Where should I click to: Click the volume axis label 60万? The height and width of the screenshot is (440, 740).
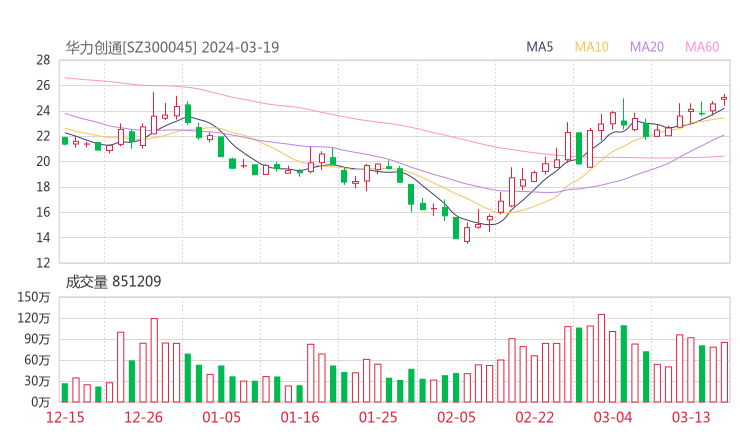(37, 360)
